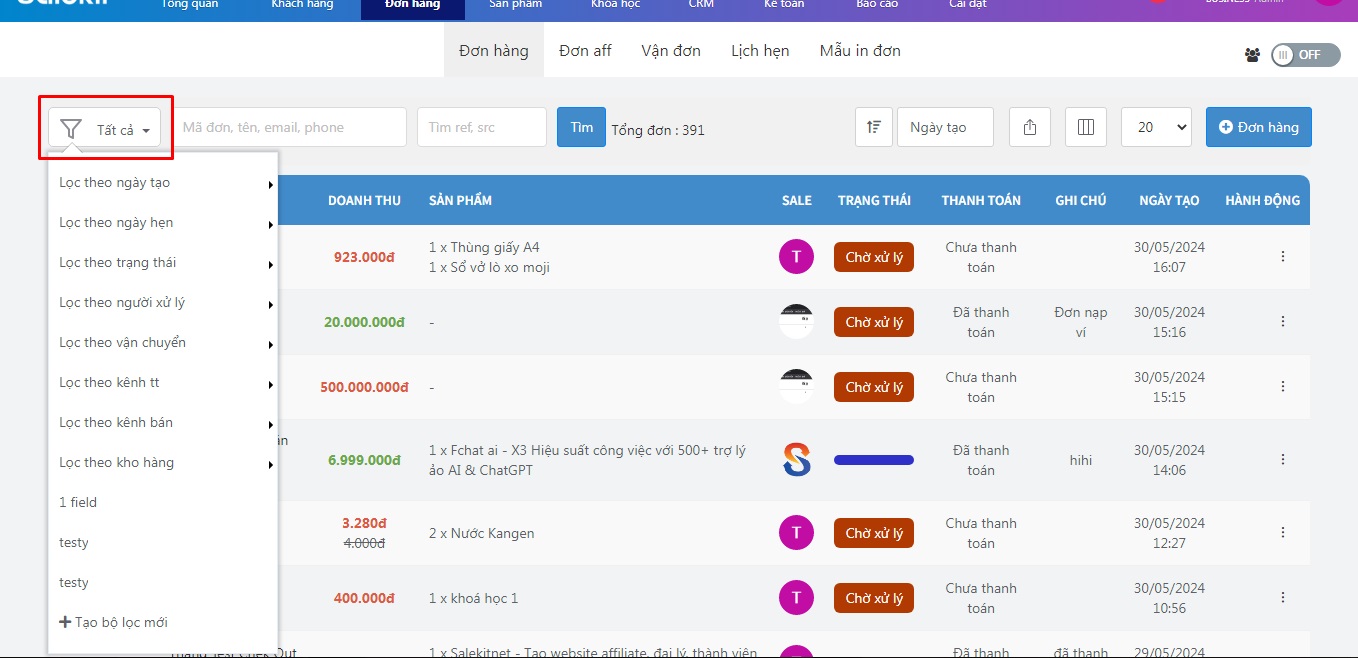Focus the 'Mã đơn, tên, email, phone' field
This screenshot has width=1358, height=658.
pos(288,127)
